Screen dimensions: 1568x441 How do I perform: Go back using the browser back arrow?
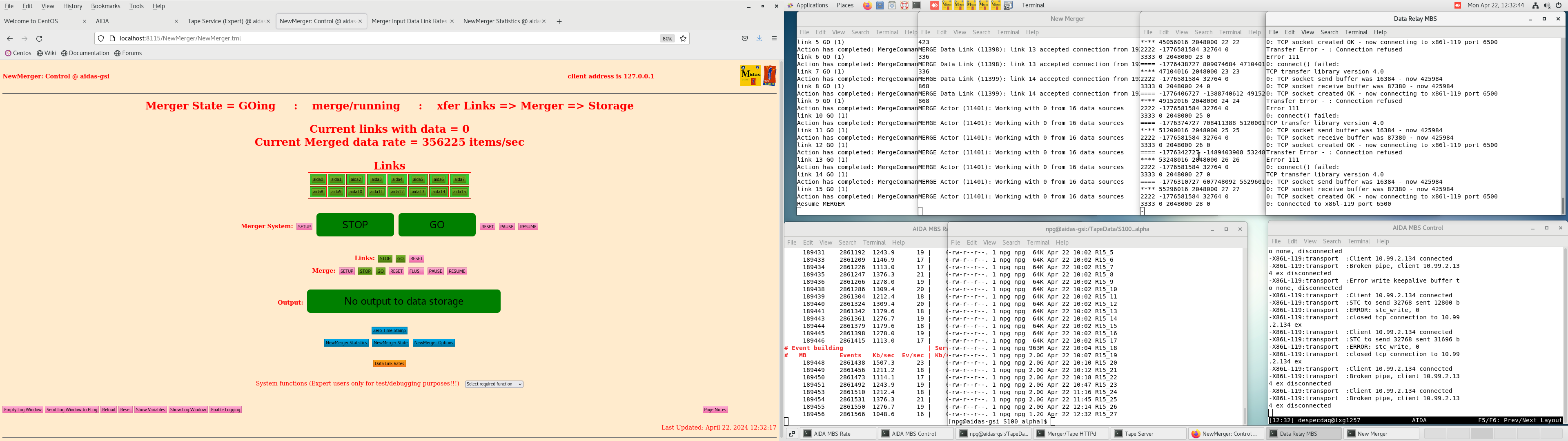pyautogui.click(x=10, y=38)
